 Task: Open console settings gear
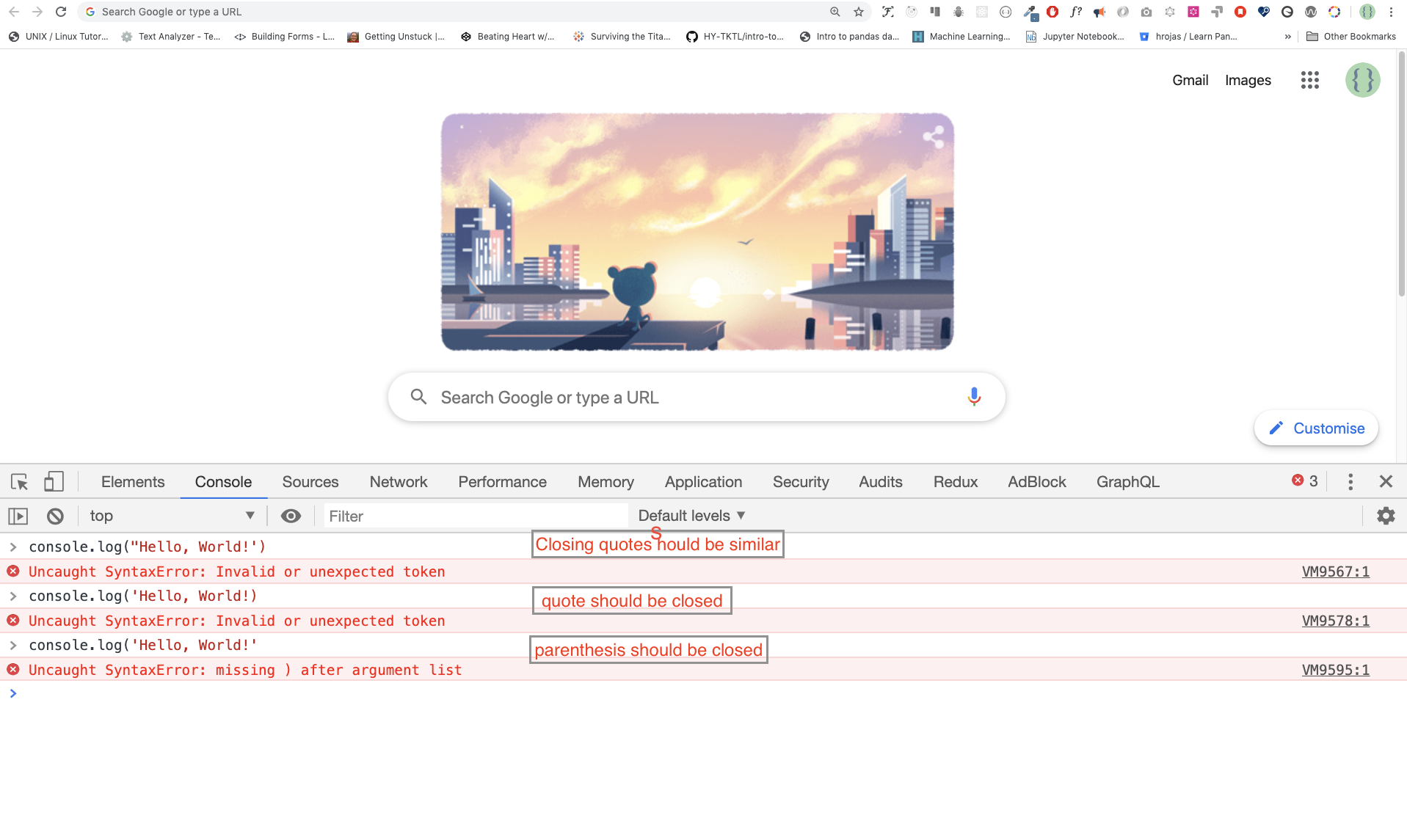point(1386,515)
